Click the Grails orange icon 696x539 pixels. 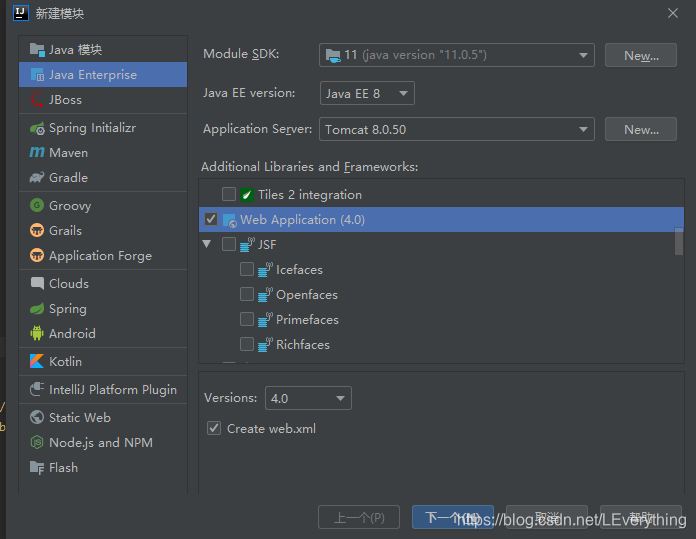click(x=37, y=230)
